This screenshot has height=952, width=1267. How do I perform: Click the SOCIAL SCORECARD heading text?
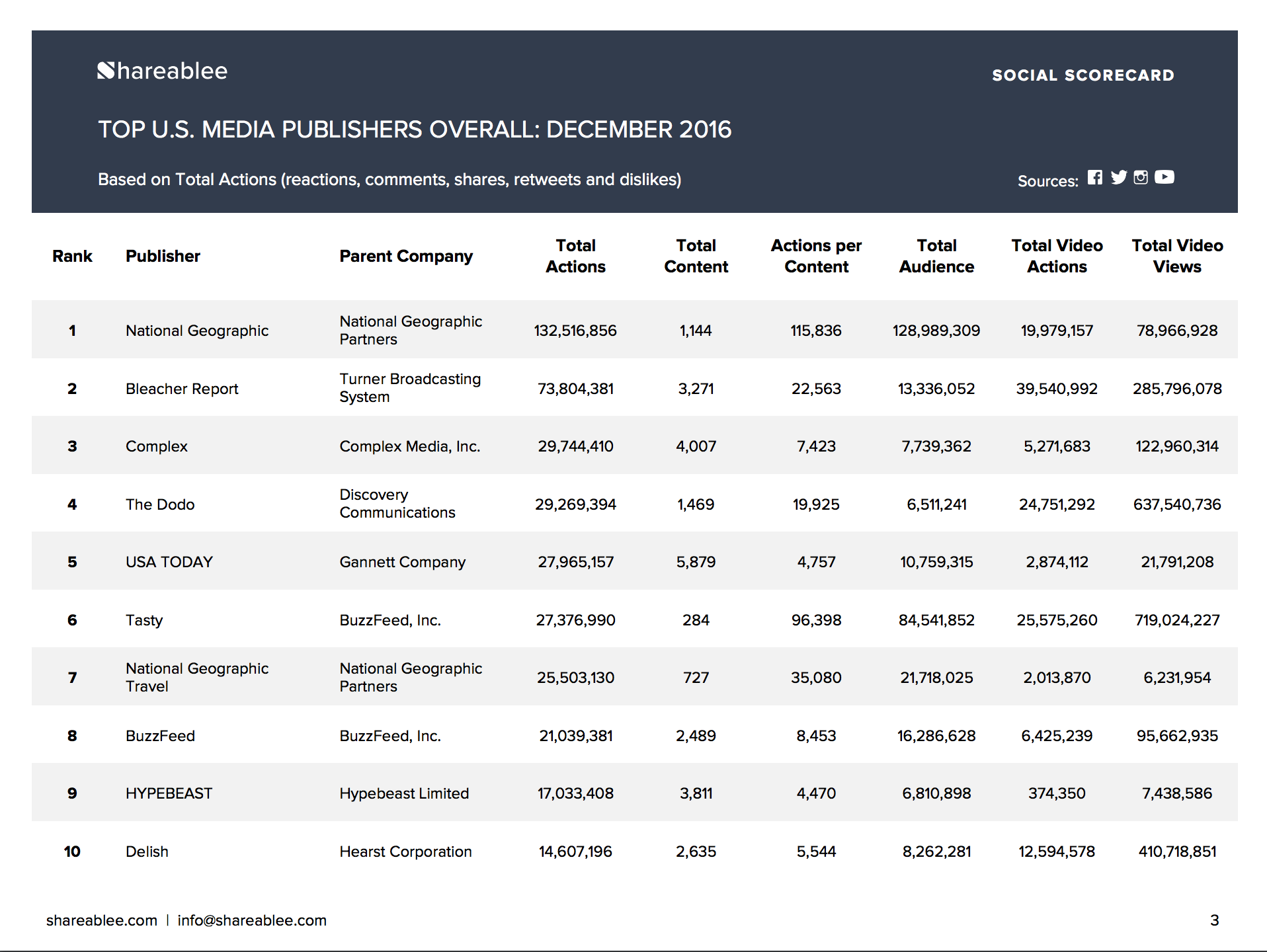pos(1083,75)
